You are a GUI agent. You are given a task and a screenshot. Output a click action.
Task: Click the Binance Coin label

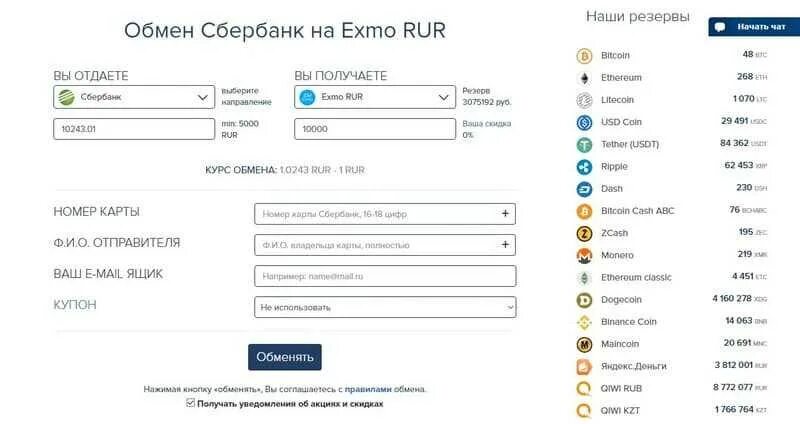pos(629,322)
